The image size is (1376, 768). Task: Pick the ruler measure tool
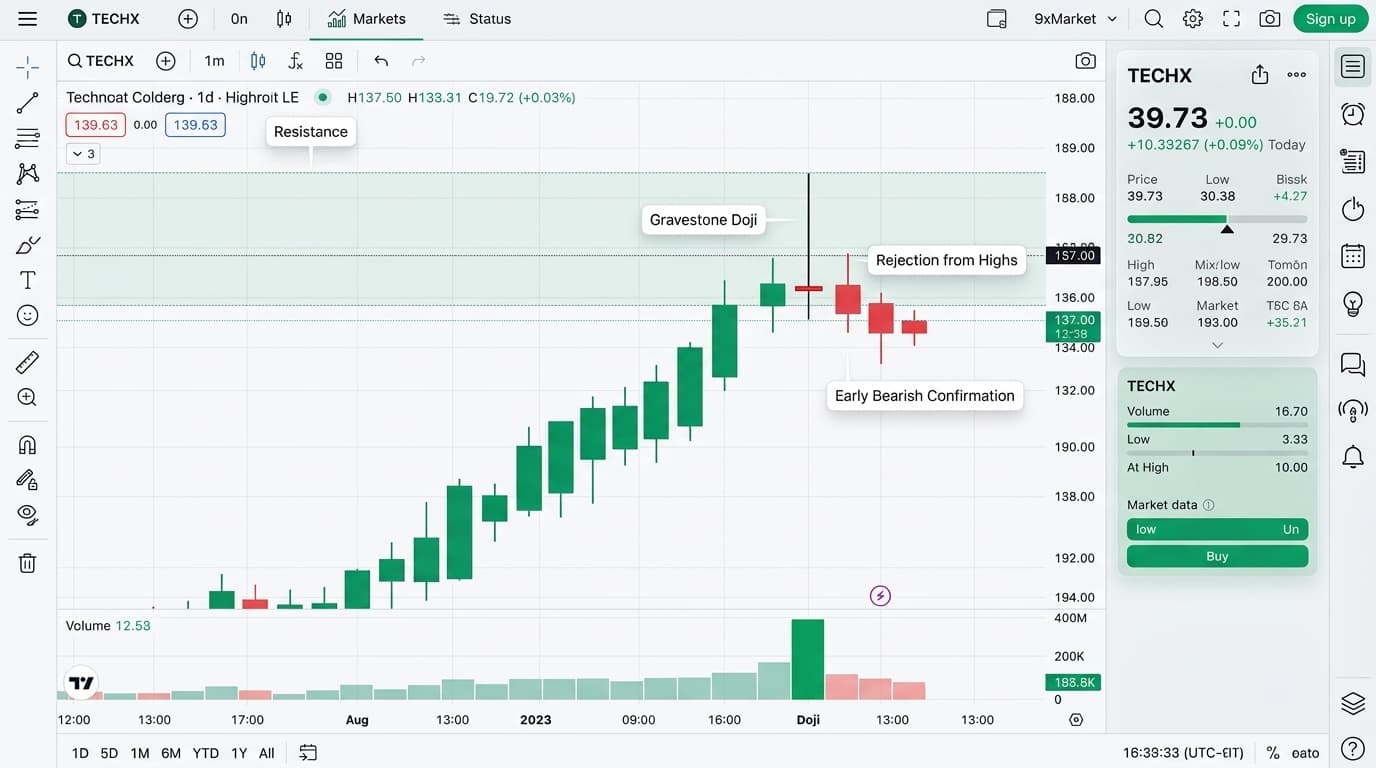28,362
